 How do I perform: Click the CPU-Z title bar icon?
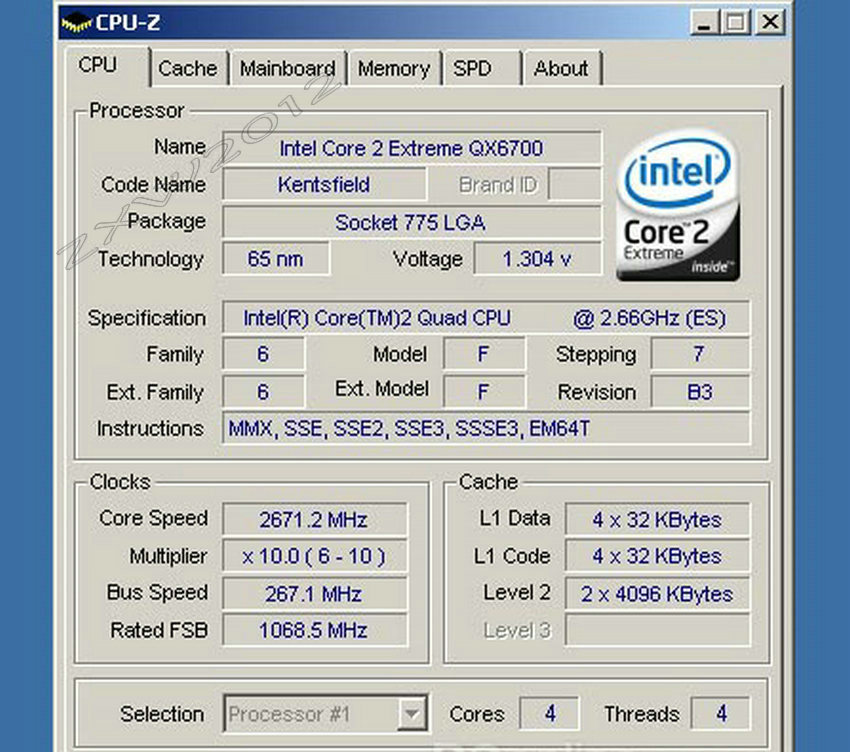tap(77, 20)
